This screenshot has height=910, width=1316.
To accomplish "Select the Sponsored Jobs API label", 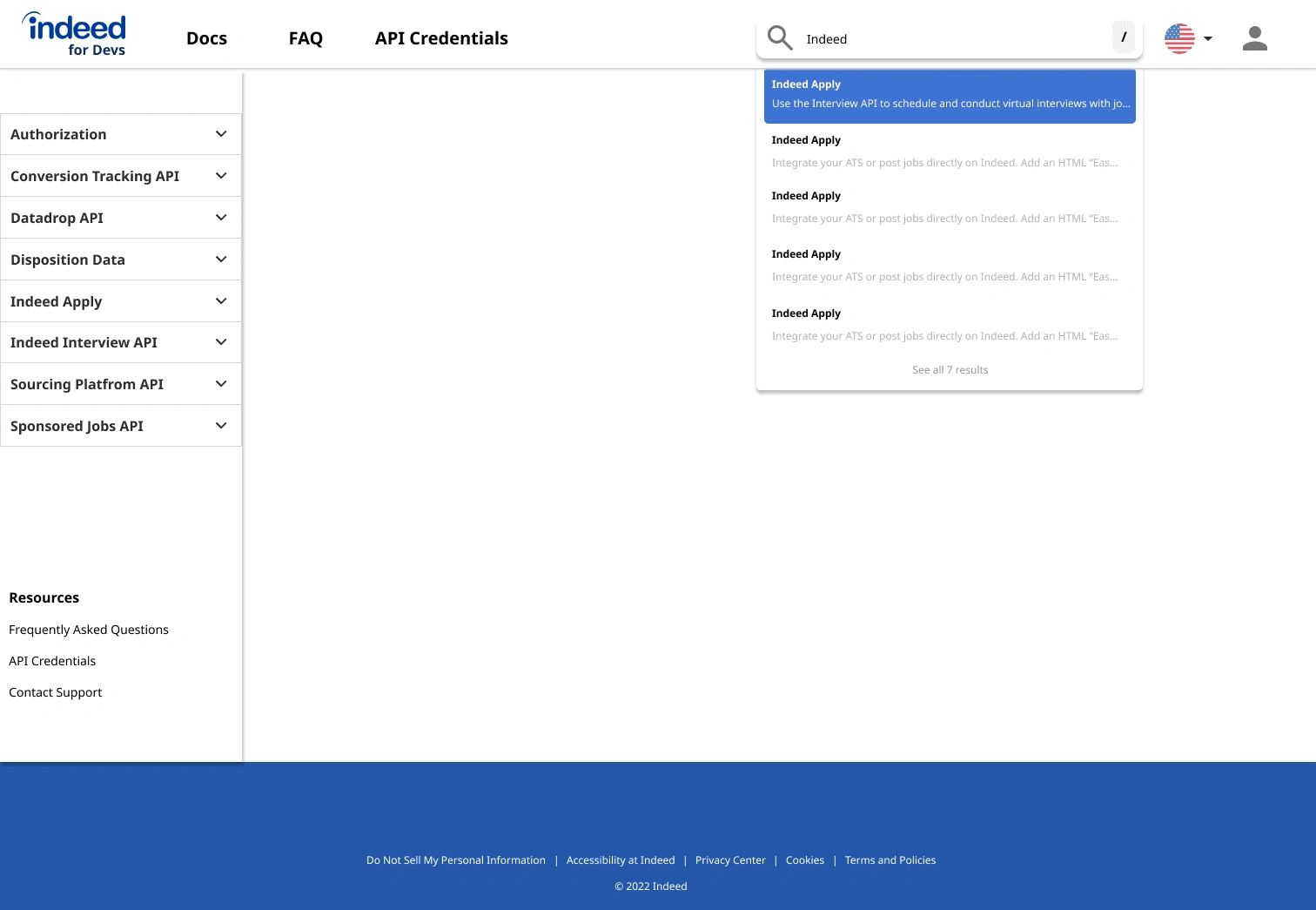I will tap(77, 426).
